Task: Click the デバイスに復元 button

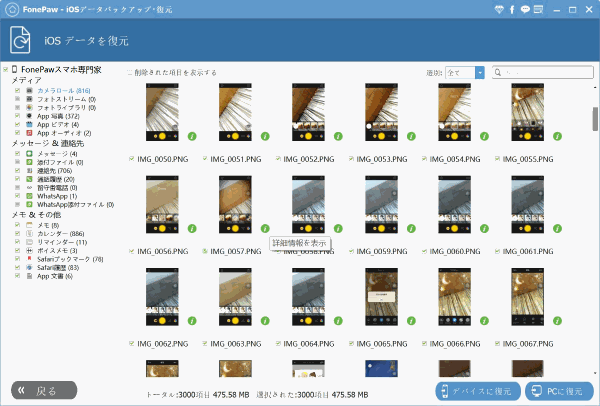Action: click(478, 391)
